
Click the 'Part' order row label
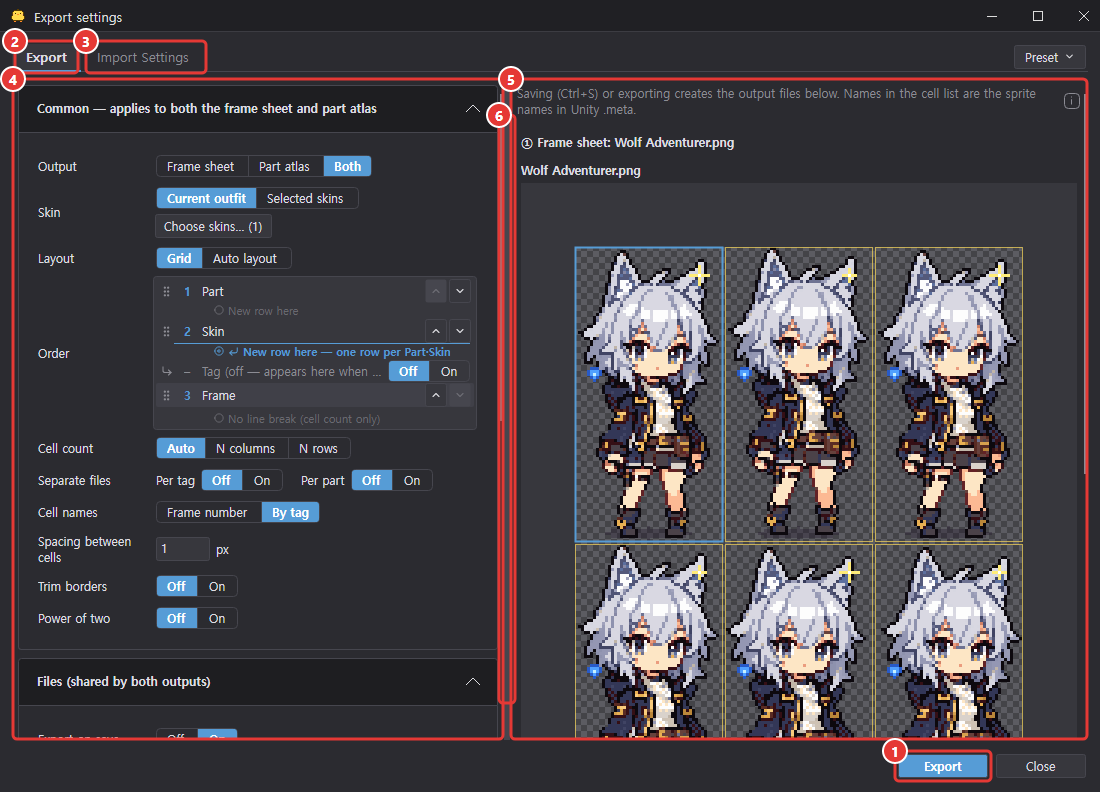coord(213,291)
